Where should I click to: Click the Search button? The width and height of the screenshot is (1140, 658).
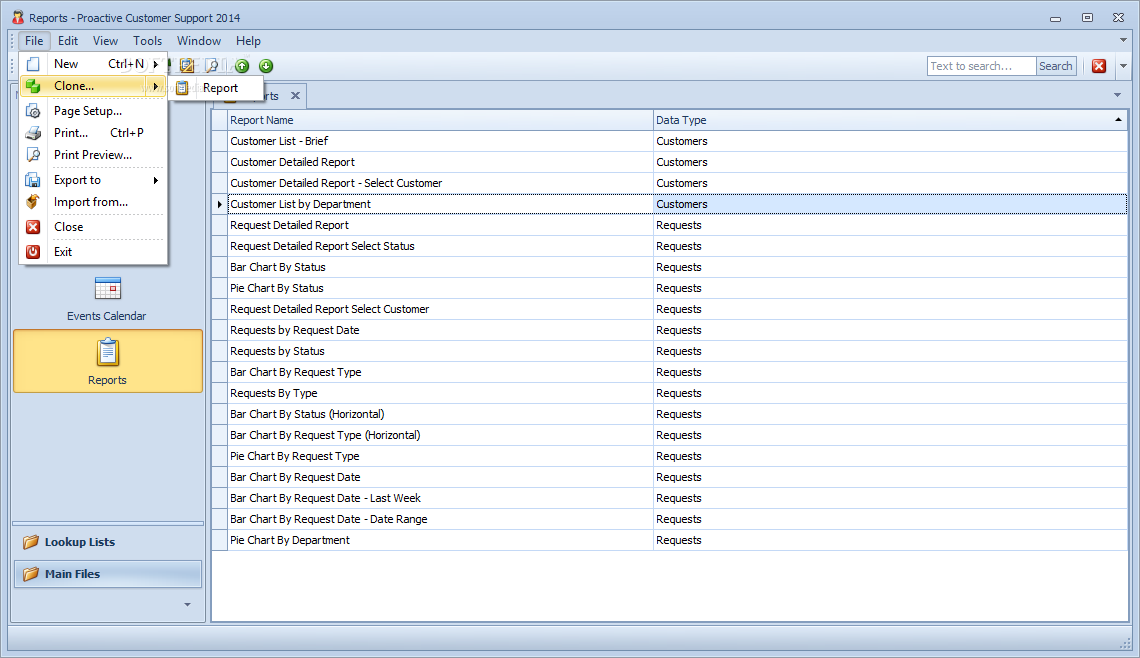(1056, 66)
